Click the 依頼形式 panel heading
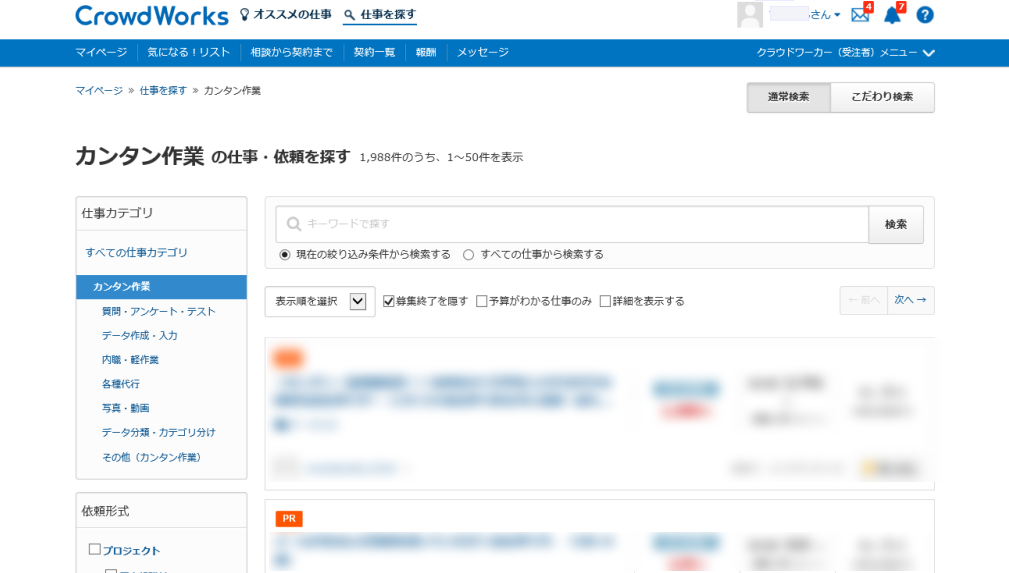Viewport: 1009px width, 573px height. click(105, 511)
